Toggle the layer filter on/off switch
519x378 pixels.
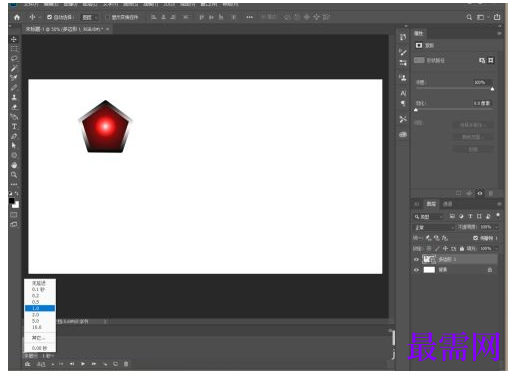click(498, 216)
